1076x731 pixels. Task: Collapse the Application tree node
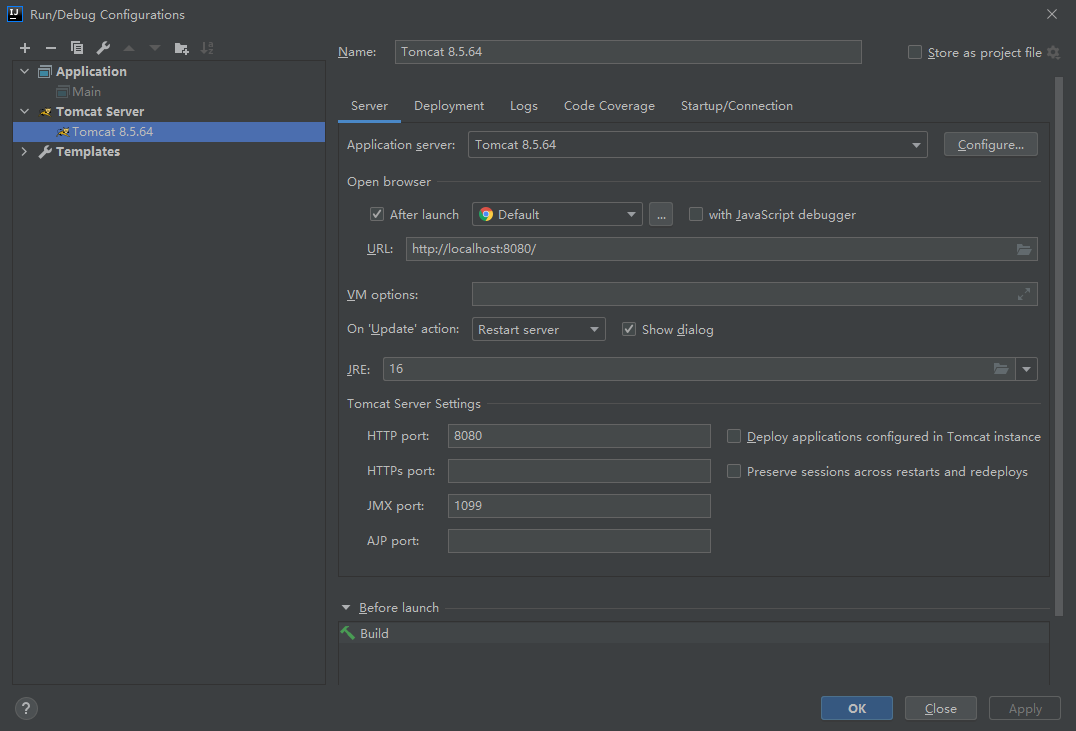(x=25, y=71)
